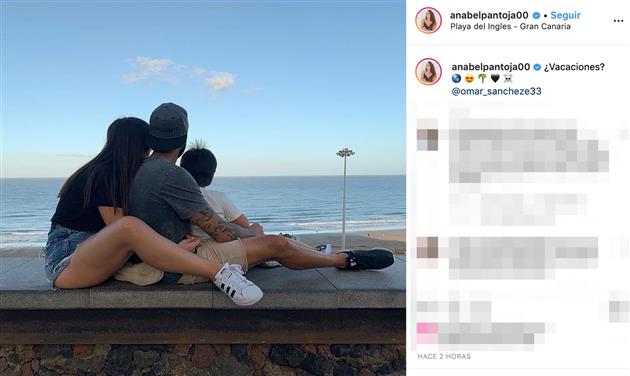Open the @omar_sancheze33 mention
630x376 pixels.
[497, 91]
